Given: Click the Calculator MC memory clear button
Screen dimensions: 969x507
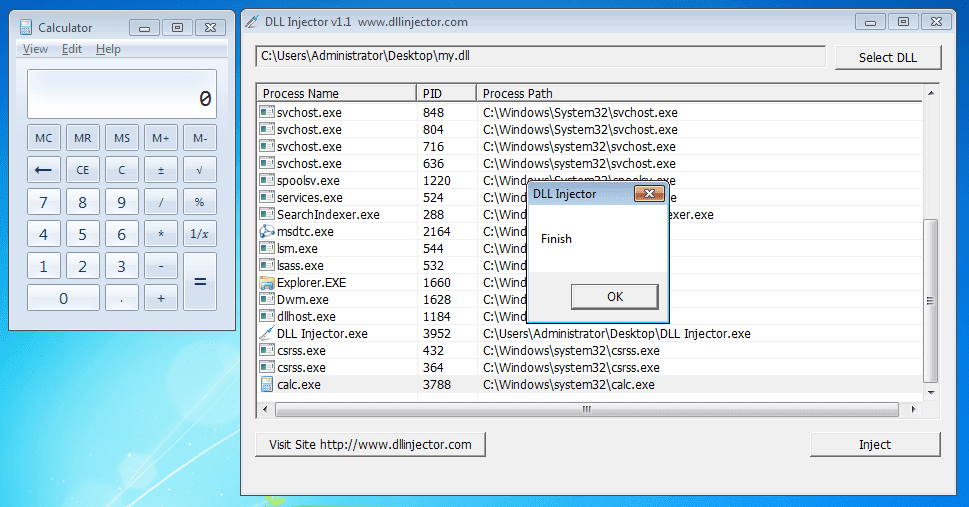Looking at the screenshot, I should pyautogui.click(x=44, y=138).
